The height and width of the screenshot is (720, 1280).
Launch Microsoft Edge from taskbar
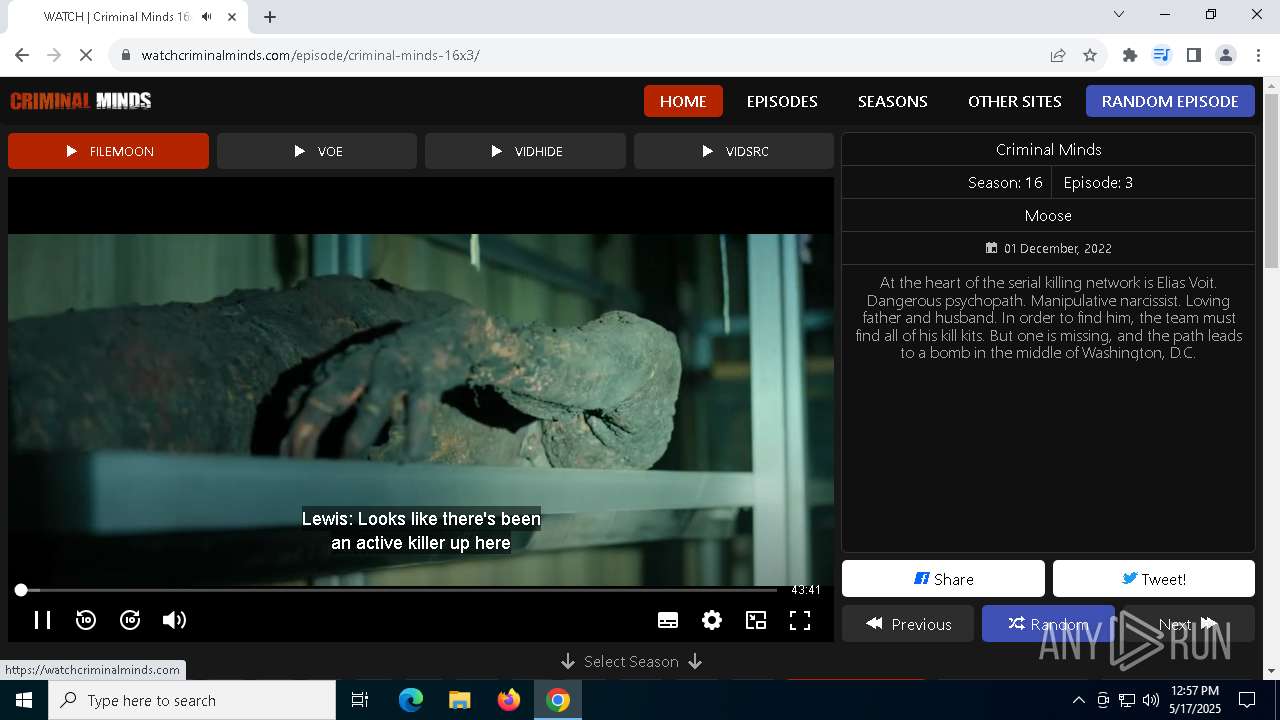411,700
